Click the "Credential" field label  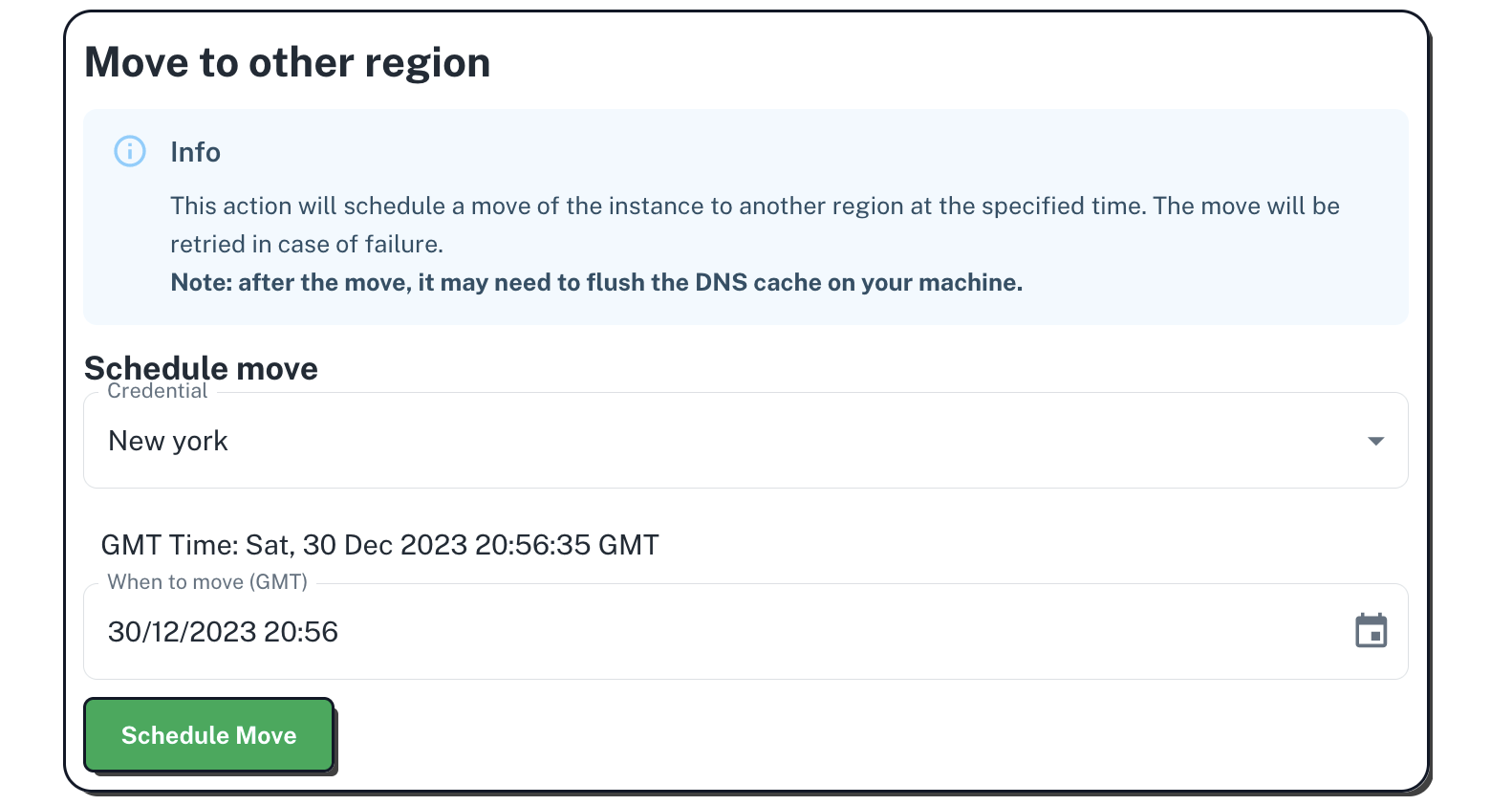click(x=157, y=391)
